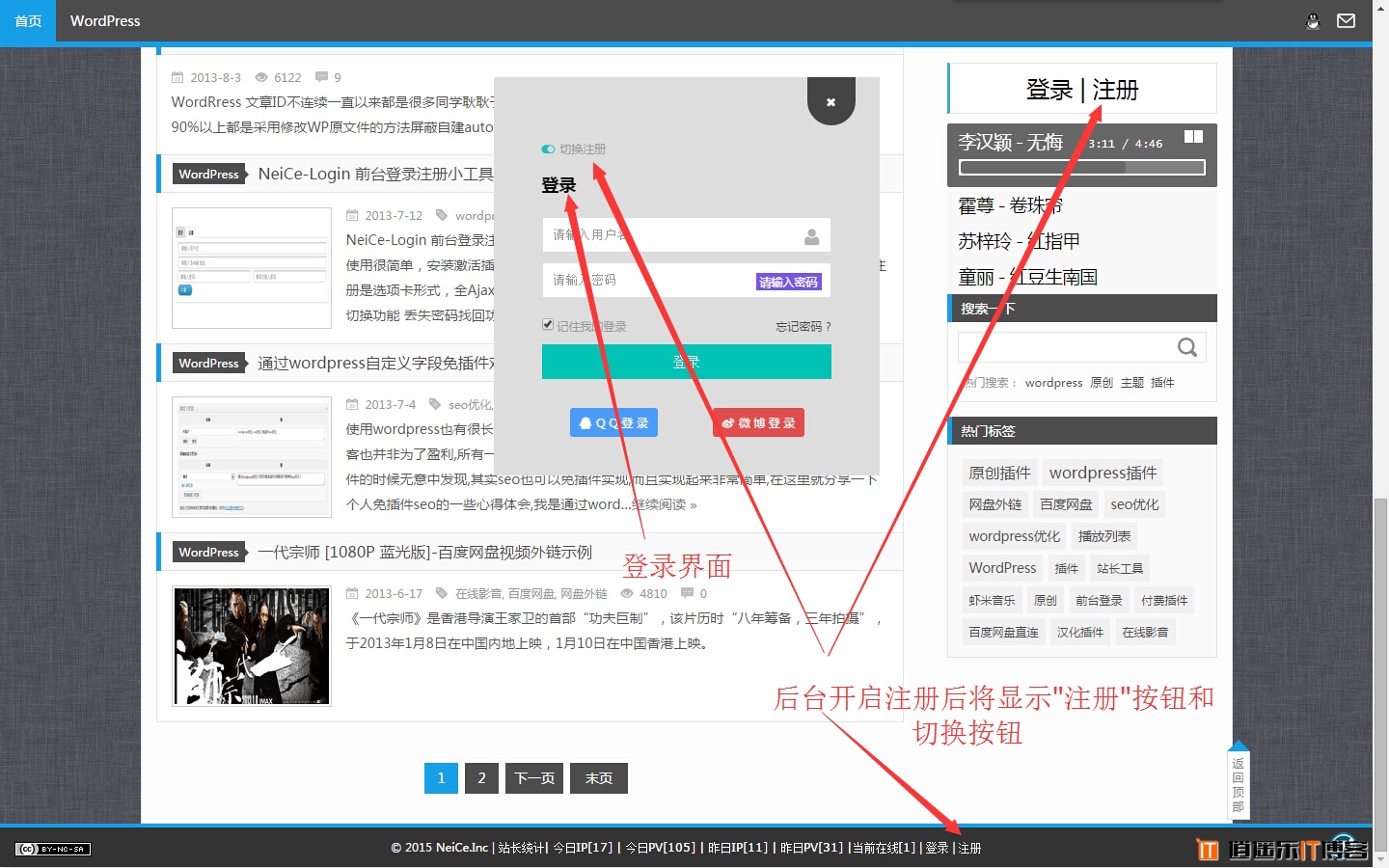
Task: Open the 原创插件 tag
Action: 999,473
